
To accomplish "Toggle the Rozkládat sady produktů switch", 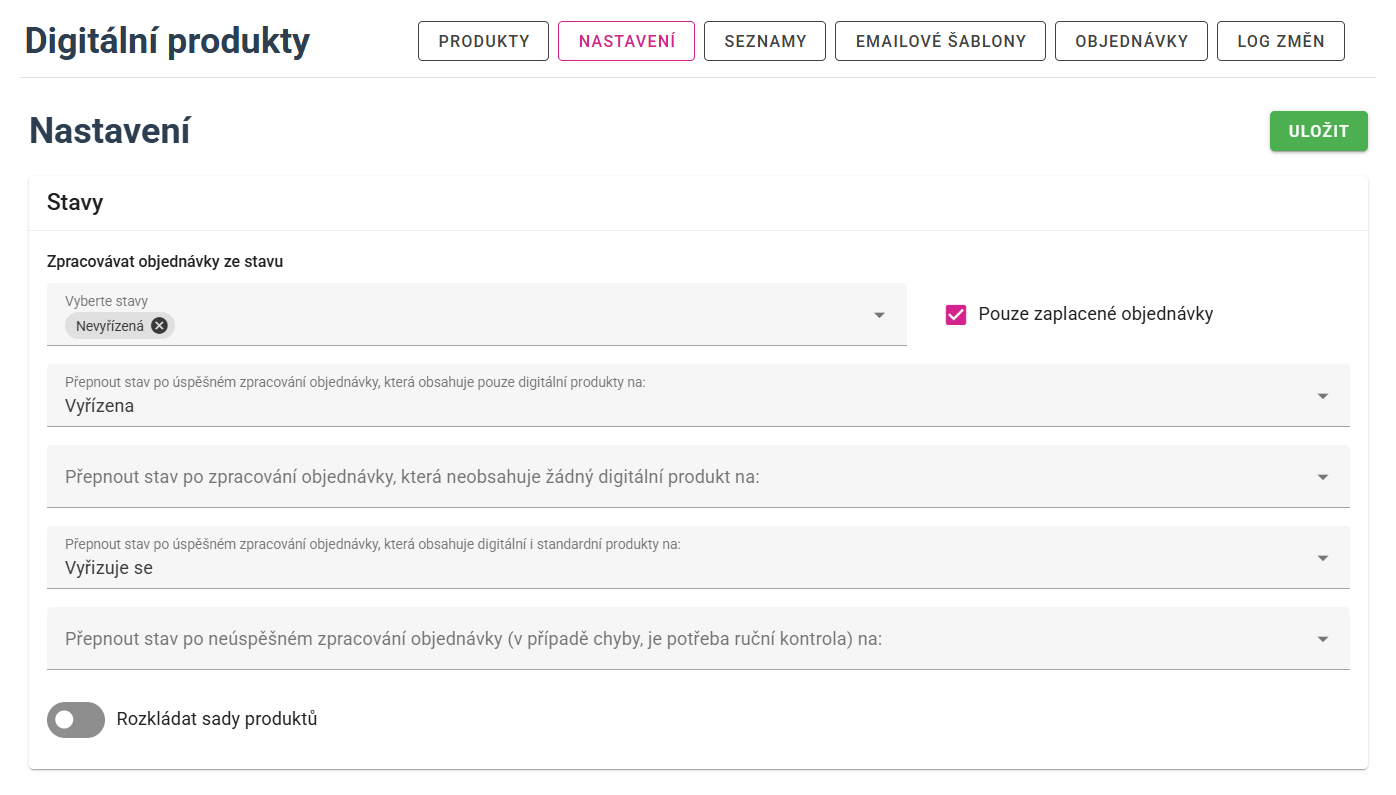I will click(76, 719).
